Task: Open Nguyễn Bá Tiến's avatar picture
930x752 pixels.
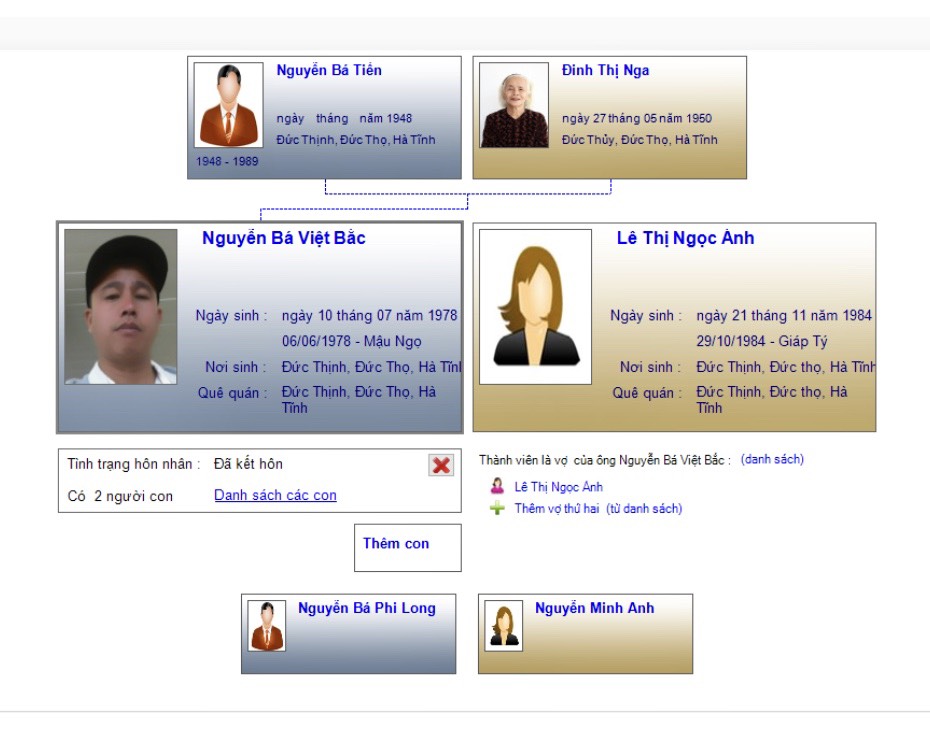Action: point(228,105)
